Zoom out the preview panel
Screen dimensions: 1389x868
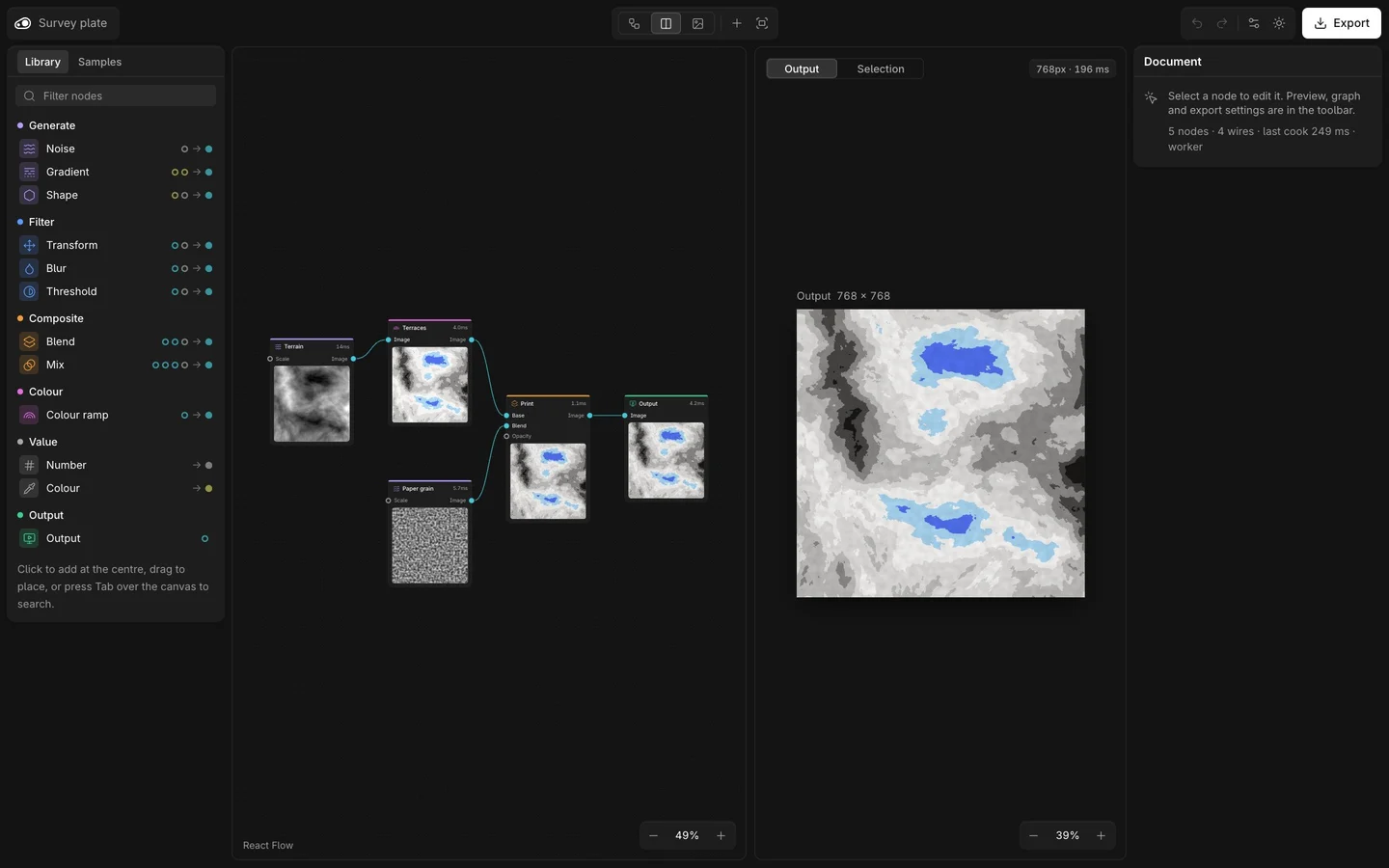pos(1033,835)
